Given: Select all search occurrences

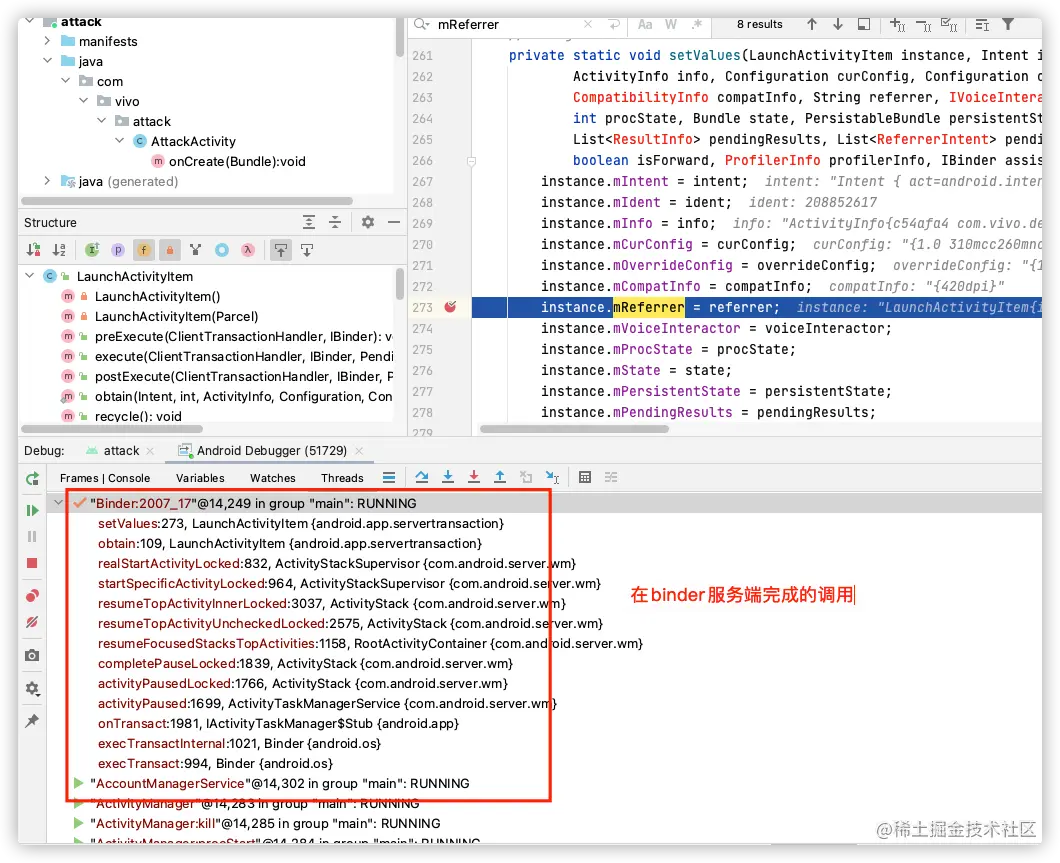Looking at the screenshot, I should point(949,25).
